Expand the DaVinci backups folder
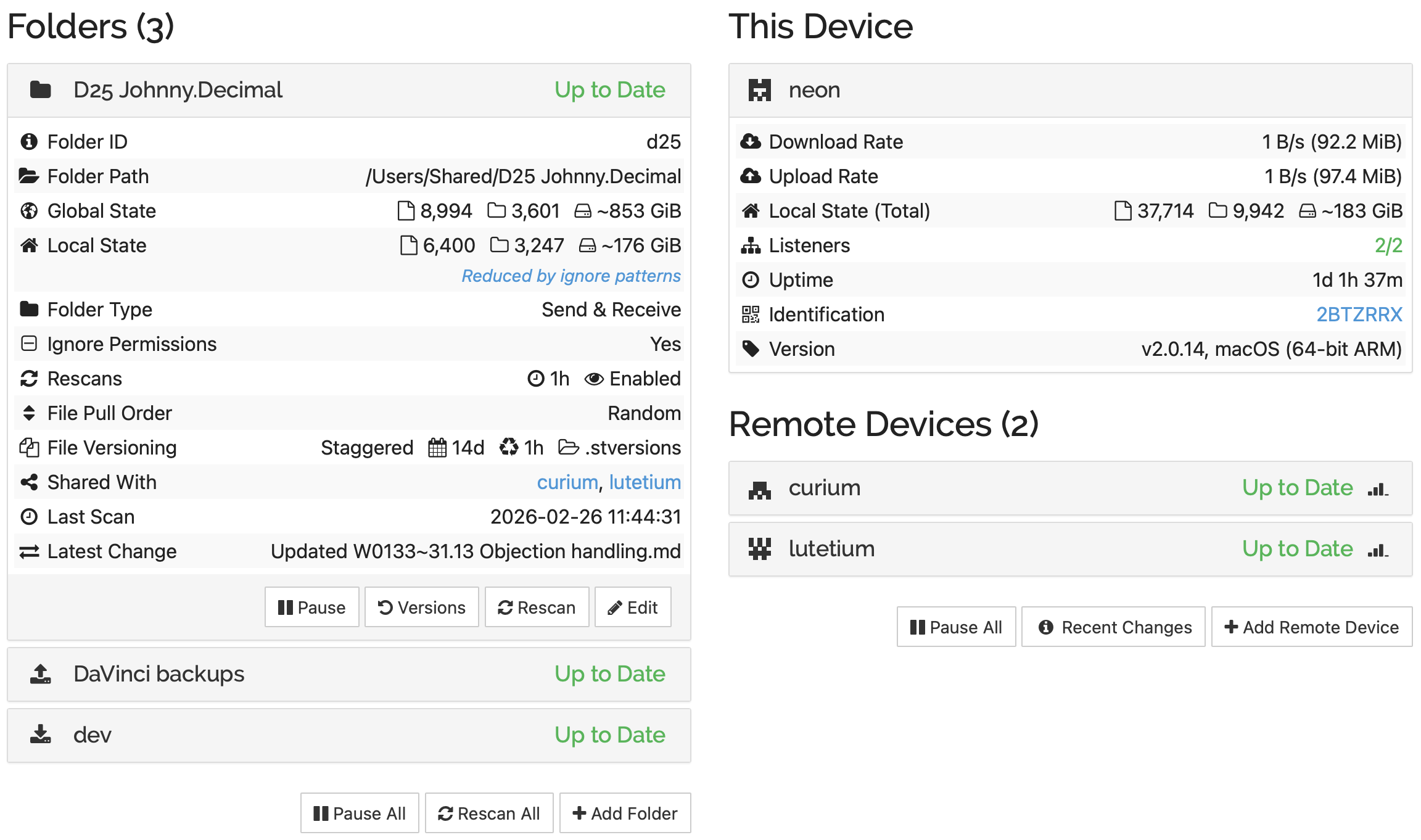The height and width of the screenshot is (840, 1421). [159, 674]
